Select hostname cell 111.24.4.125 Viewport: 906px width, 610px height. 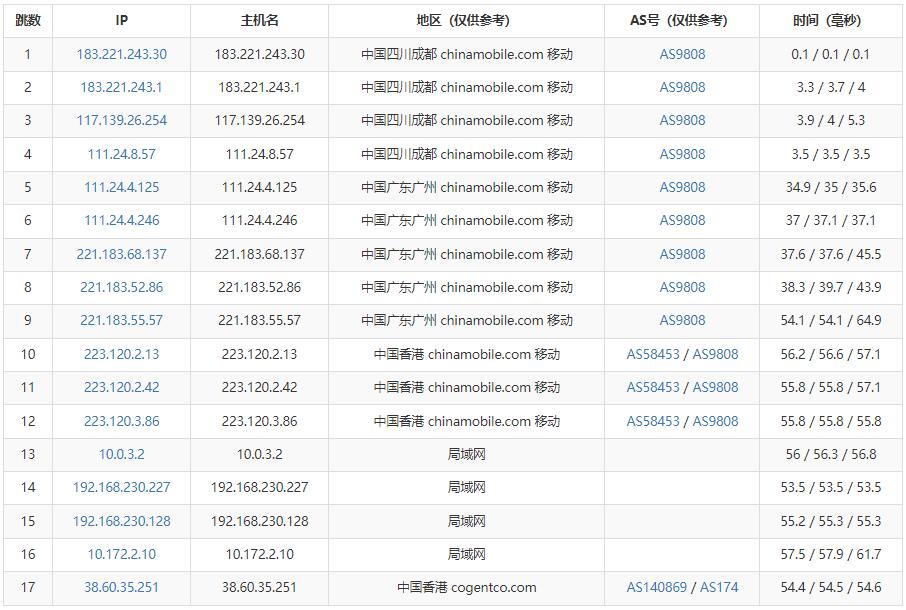click(259, 187)
